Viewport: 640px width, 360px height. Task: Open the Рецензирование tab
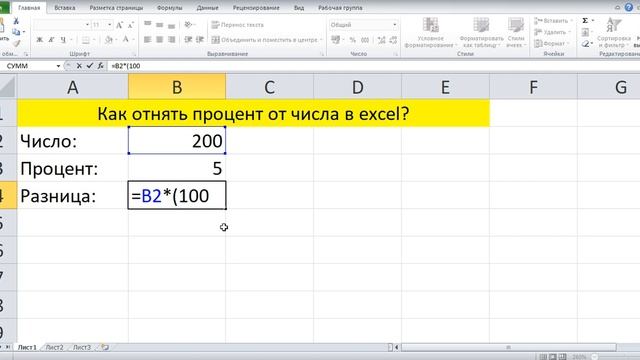[x=256, y=8]
